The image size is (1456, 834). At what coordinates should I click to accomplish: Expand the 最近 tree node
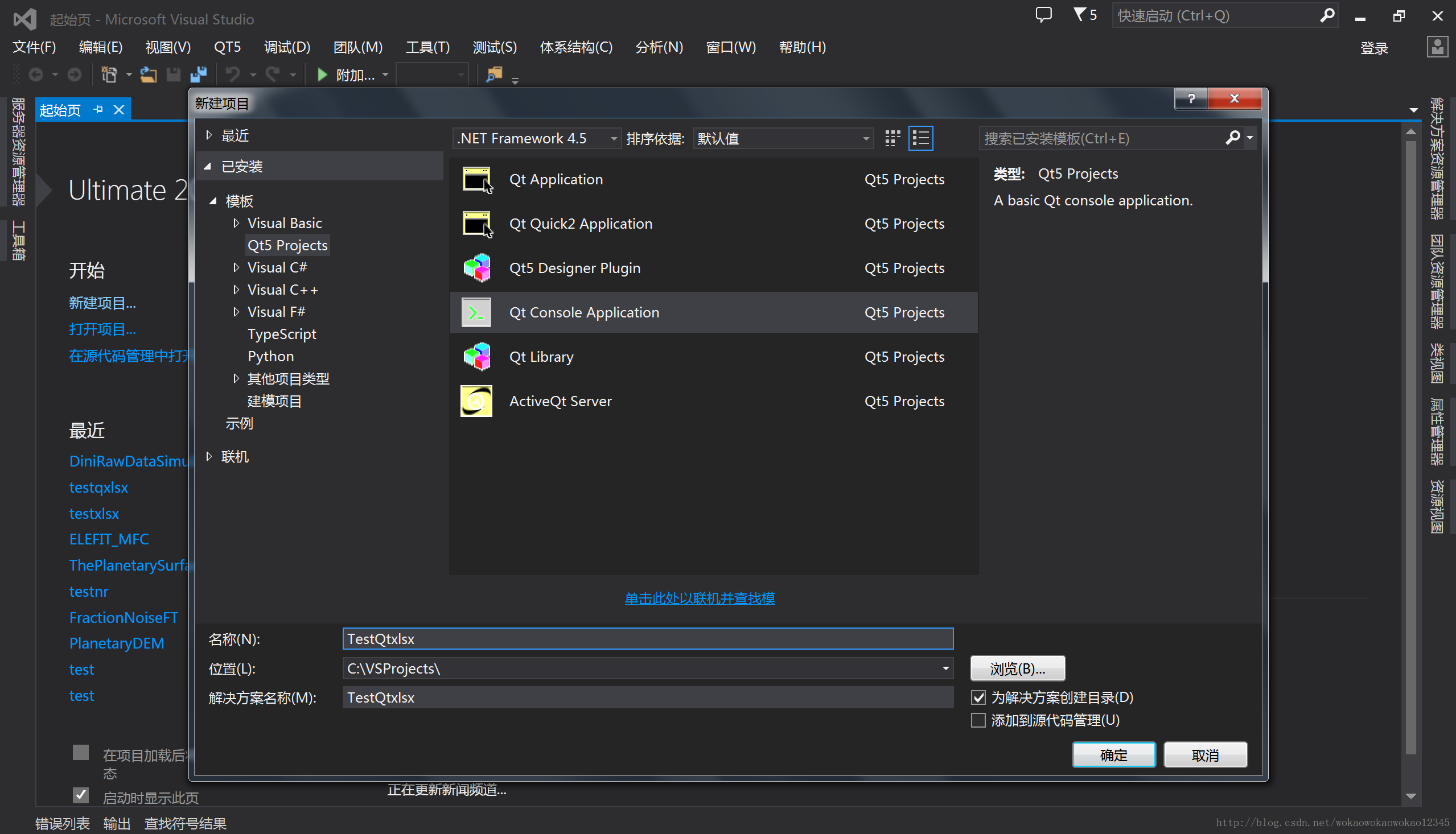[x=208, y=135]
